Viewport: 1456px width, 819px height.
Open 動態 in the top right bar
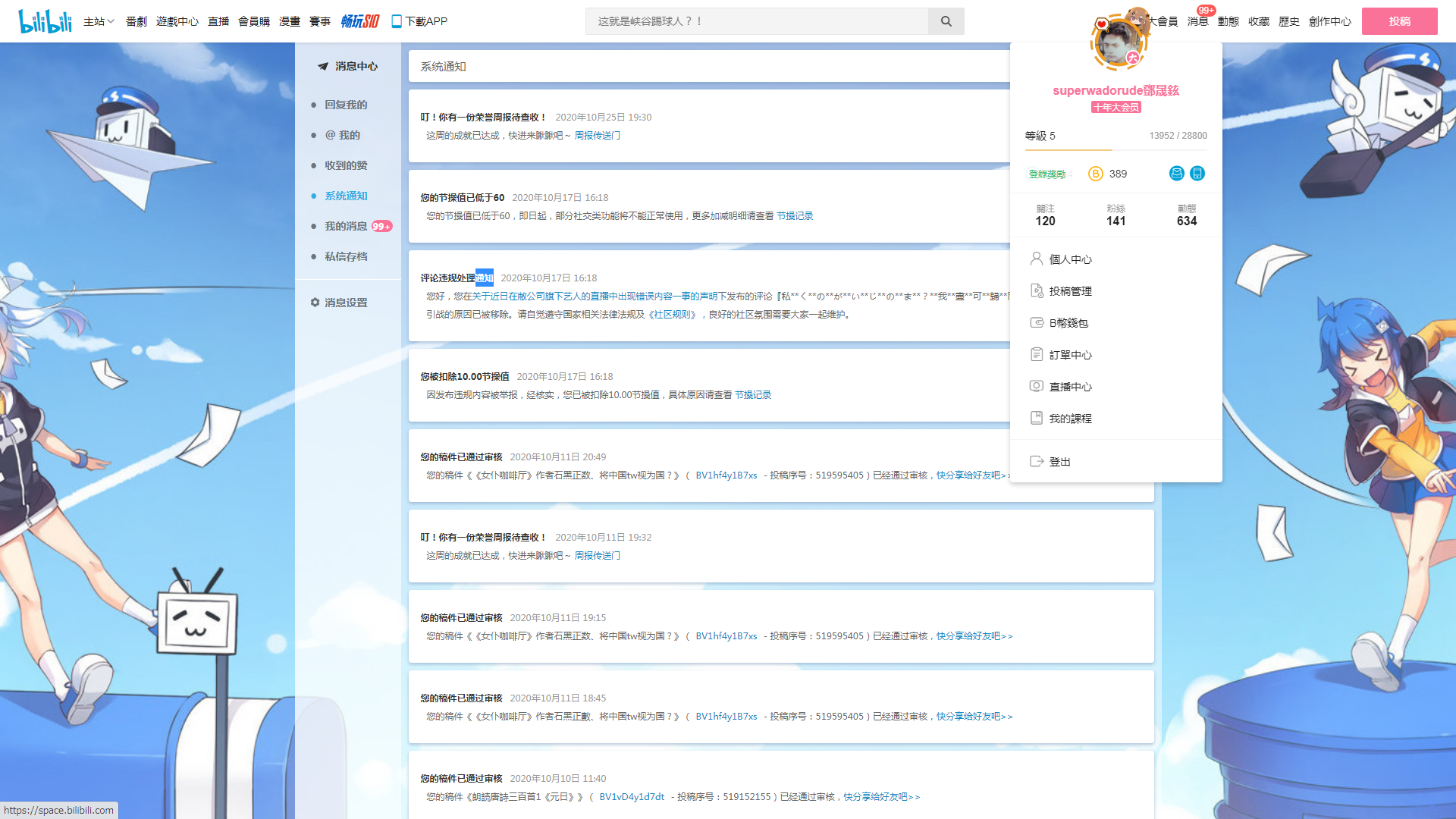point(1228,21)
